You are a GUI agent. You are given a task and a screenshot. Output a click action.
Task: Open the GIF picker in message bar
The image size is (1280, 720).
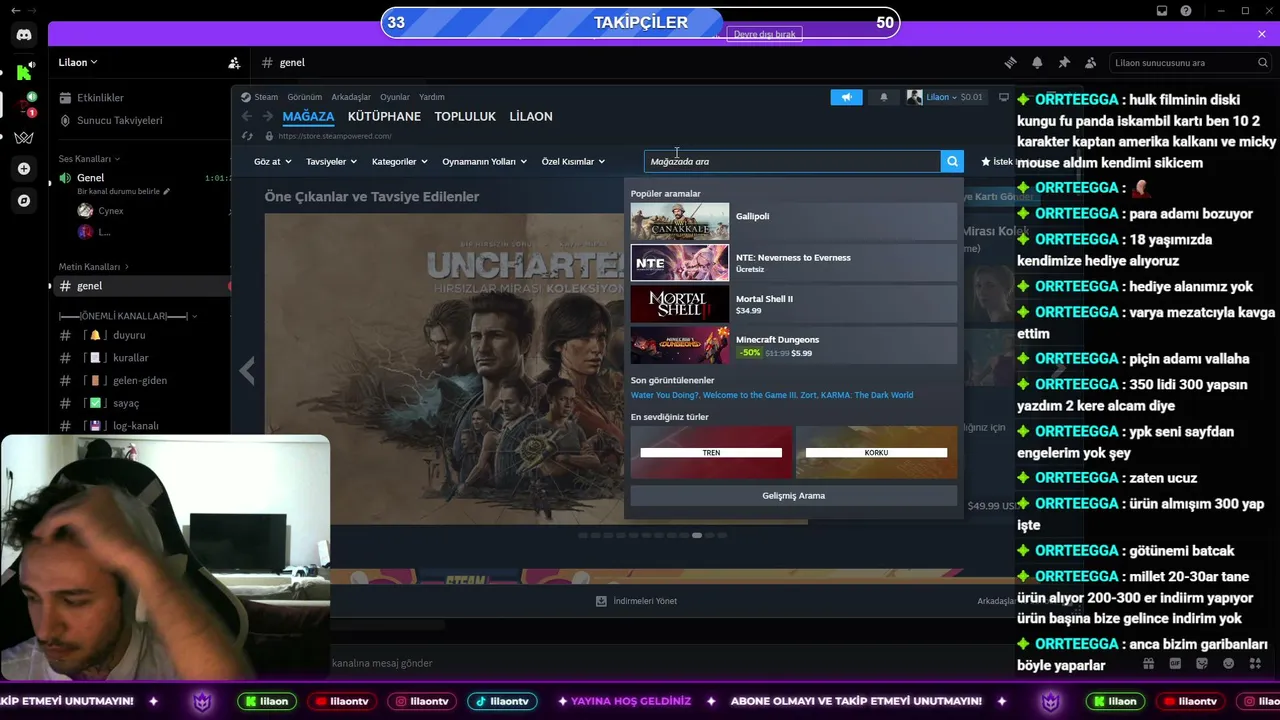tap(1175, 663)
